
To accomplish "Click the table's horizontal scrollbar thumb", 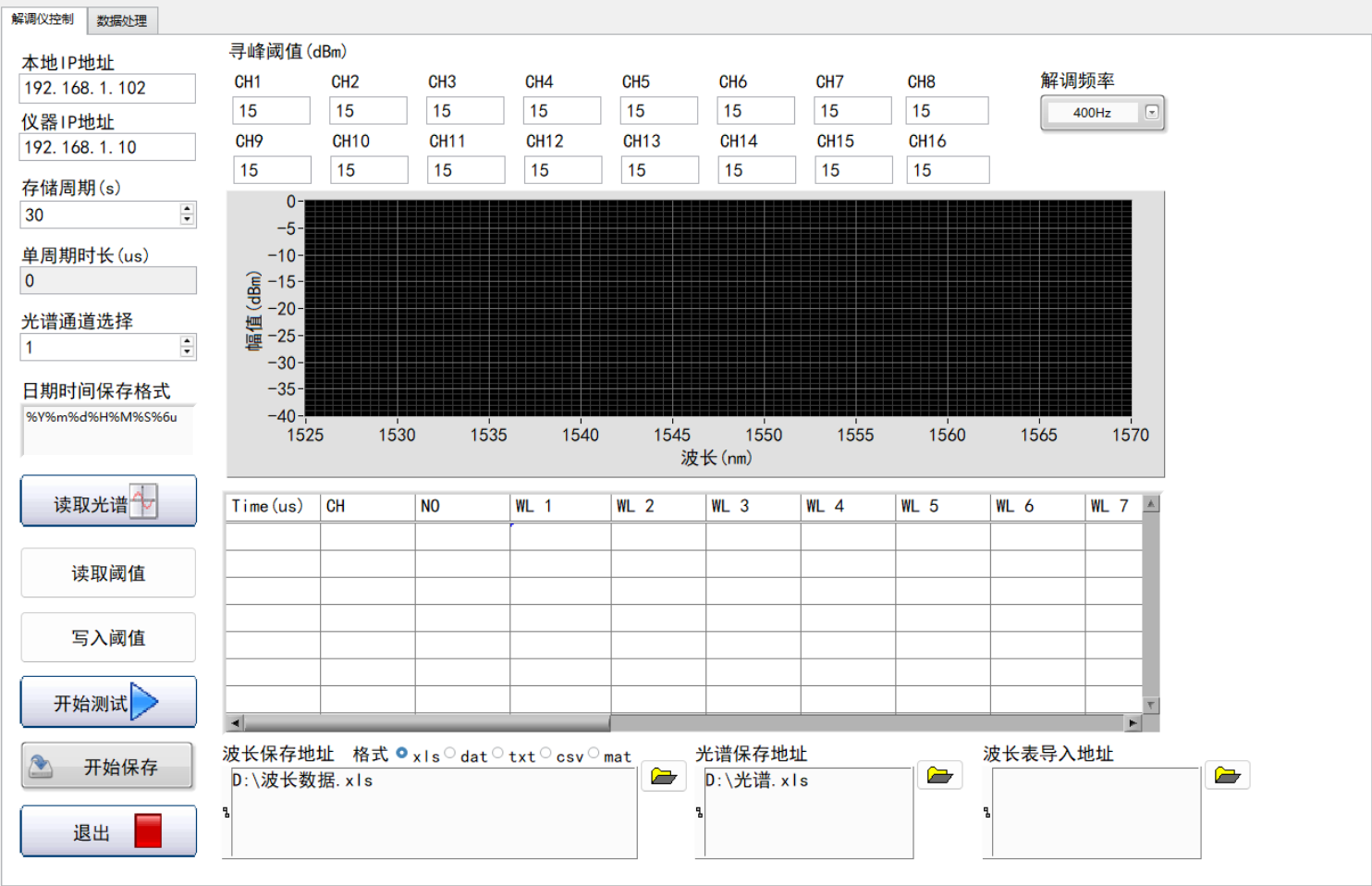I will 425,723.
